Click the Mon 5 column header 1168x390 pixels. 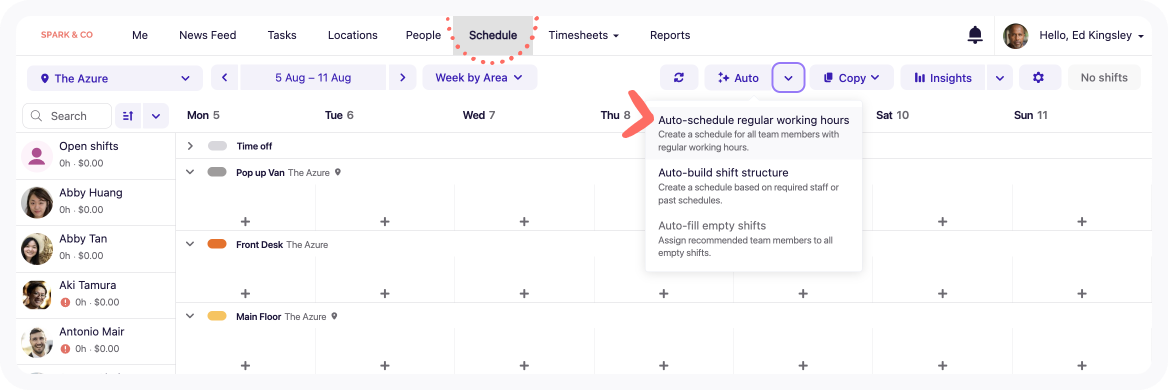point(203,115)
